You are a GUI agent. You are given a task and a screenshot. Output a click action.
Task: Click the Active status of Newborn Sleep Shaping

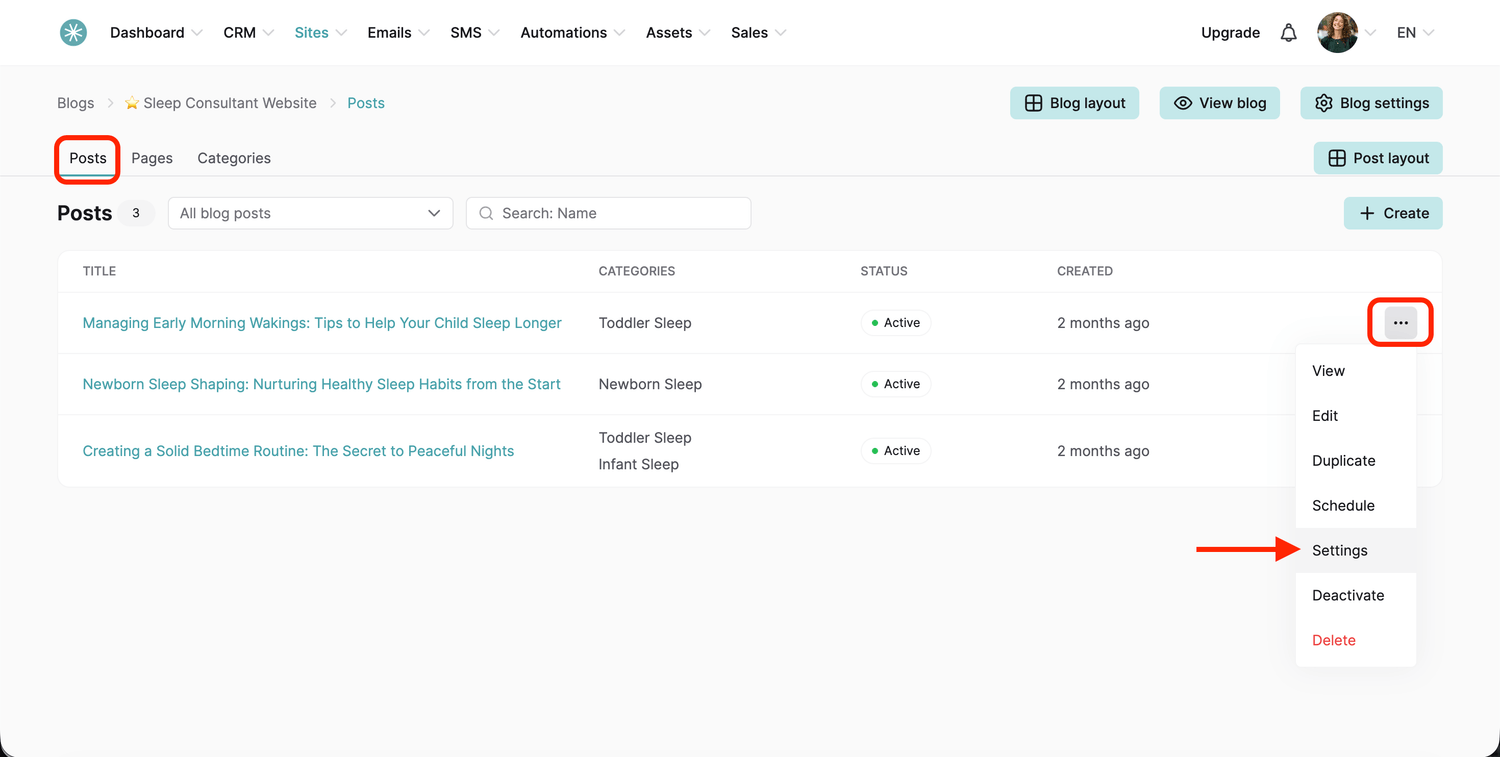896,384
